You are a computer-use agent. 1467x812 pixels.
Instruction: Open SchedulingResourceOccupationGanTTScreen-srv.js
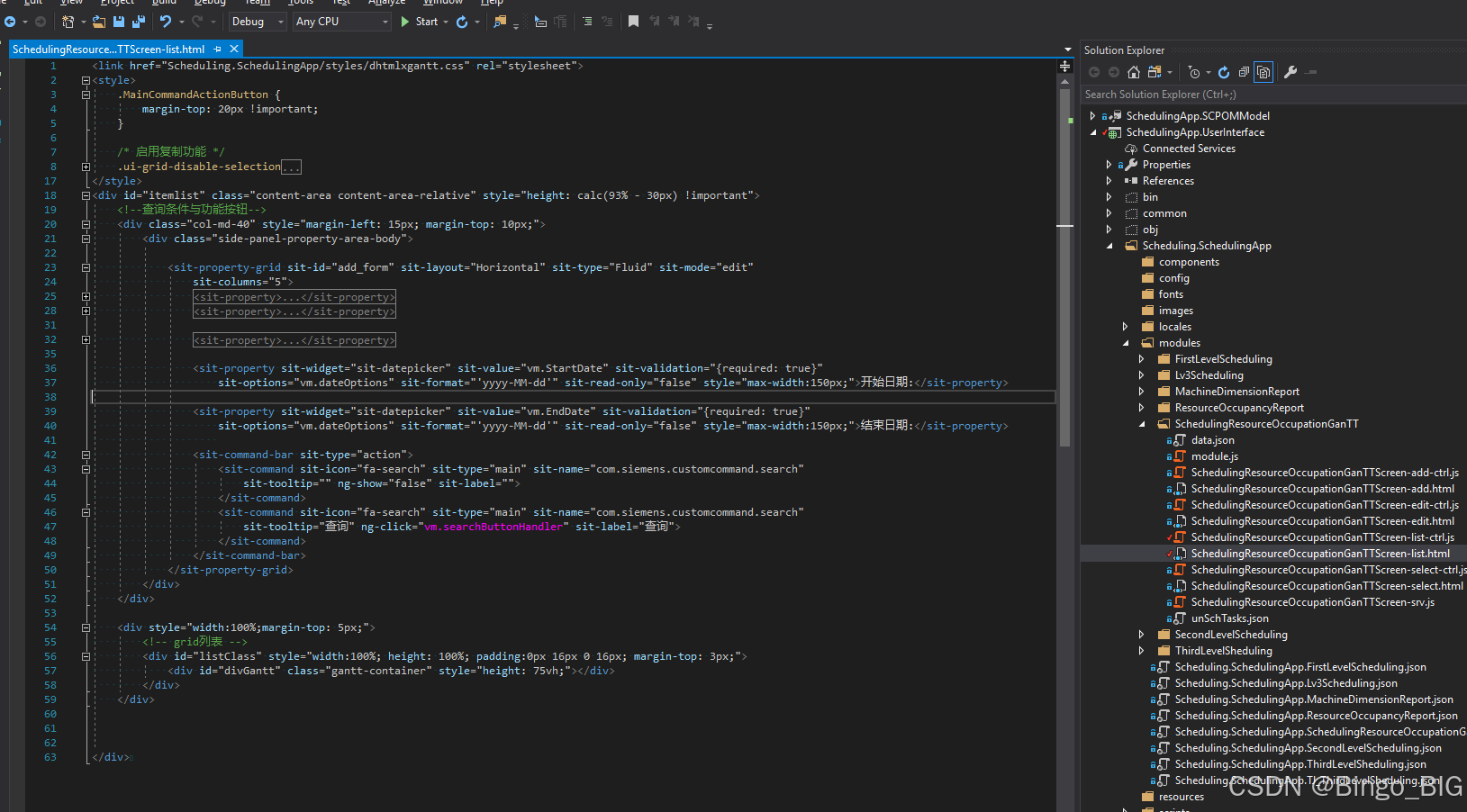click(1312, 602)
